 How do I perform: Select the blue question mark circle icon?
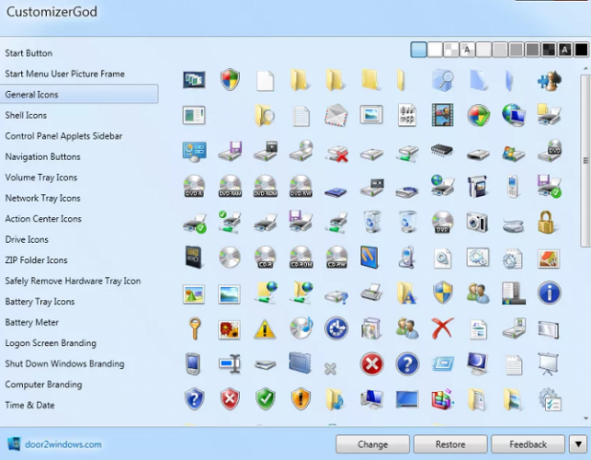point(407,364)
